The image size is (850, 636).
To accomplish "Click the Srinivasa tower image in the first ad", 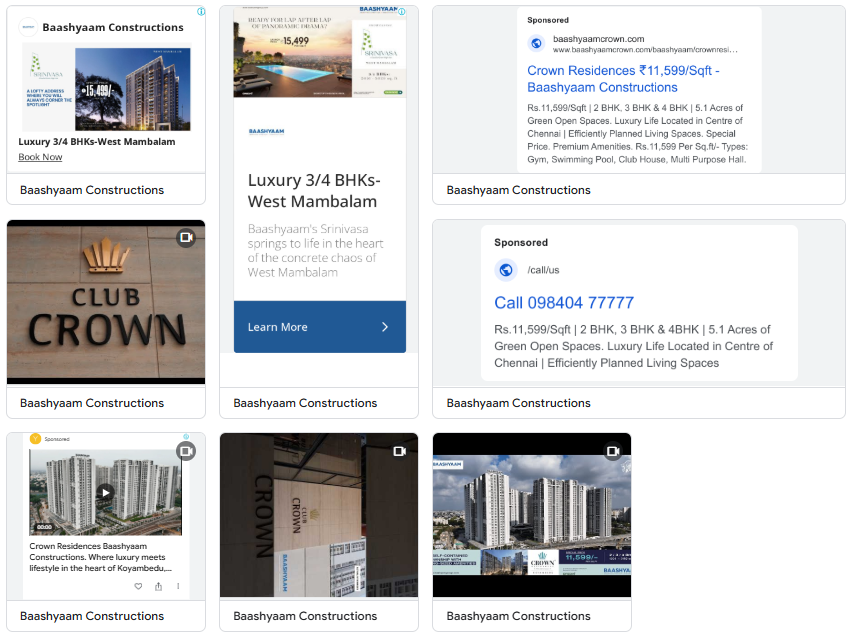I will [x=133, y=89].
